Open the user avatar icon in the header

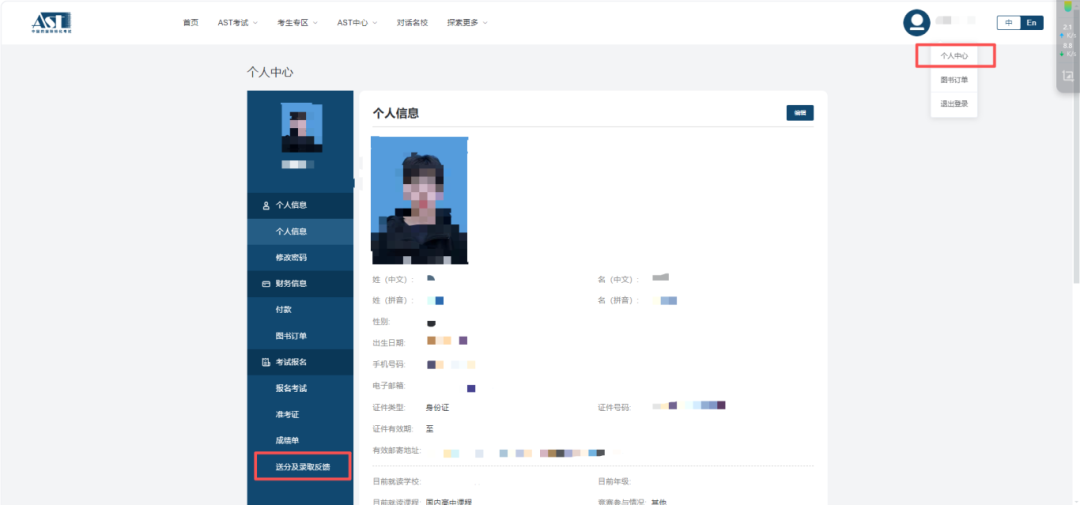[916, 23]
